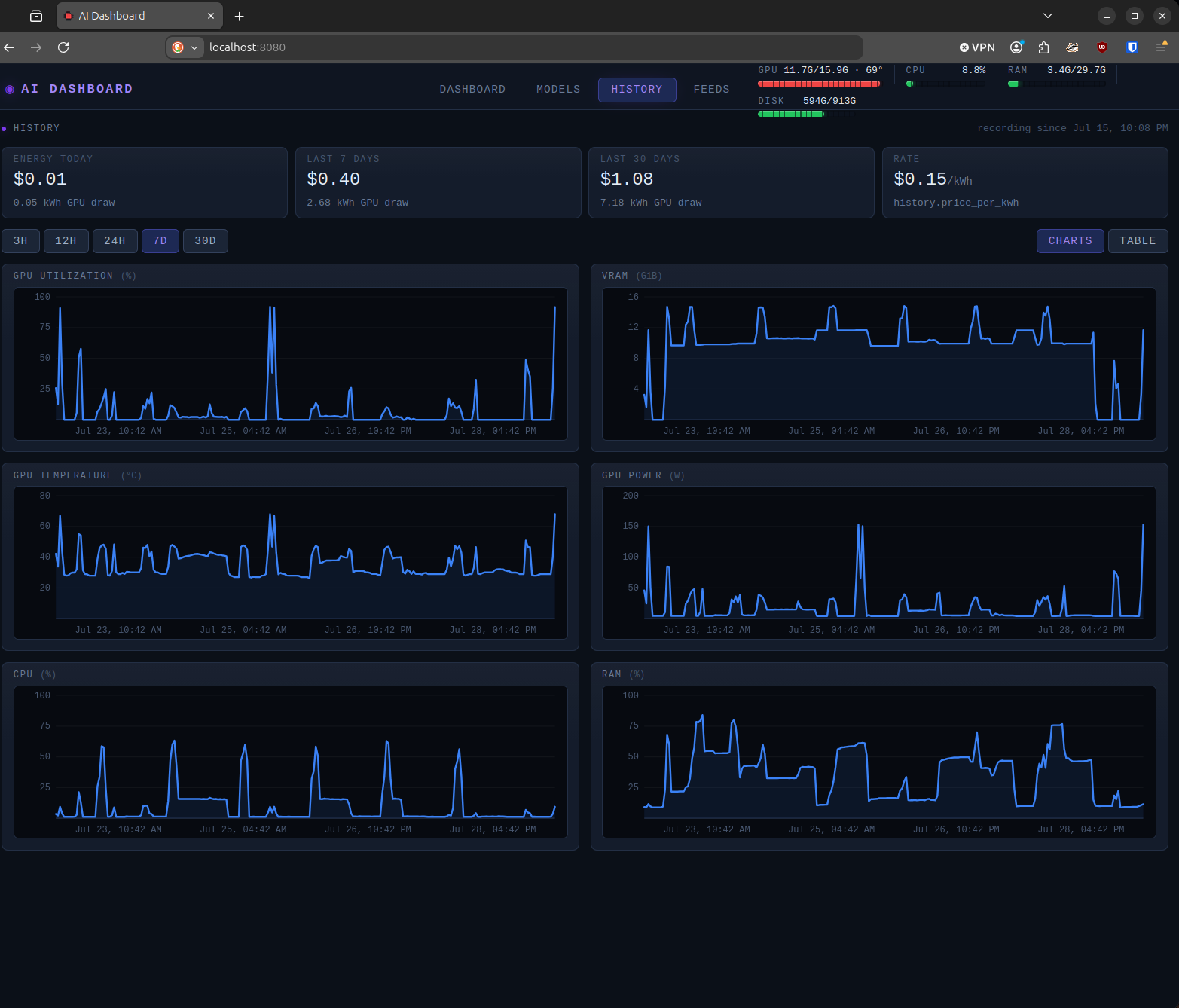The image size is (1179, 1008).
Task: Set time range to 24H
Action: click(115, 241)
